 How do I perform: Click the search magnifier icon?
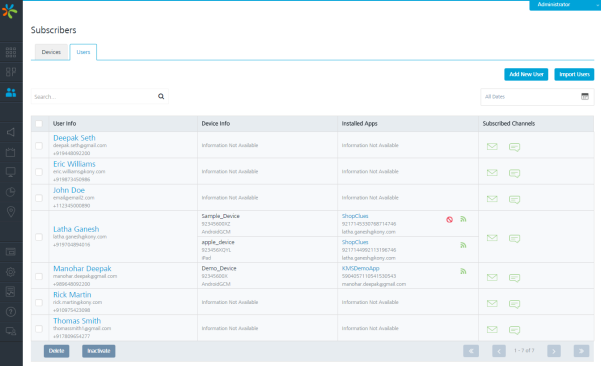click(161, 97)
